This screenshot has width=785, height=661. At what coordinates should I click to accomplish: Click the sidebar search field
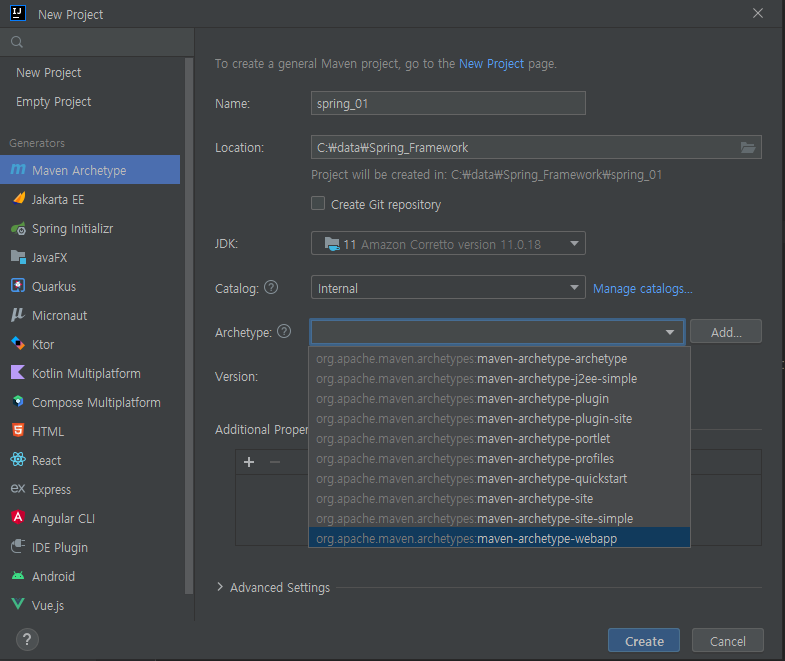coord(97,42)
